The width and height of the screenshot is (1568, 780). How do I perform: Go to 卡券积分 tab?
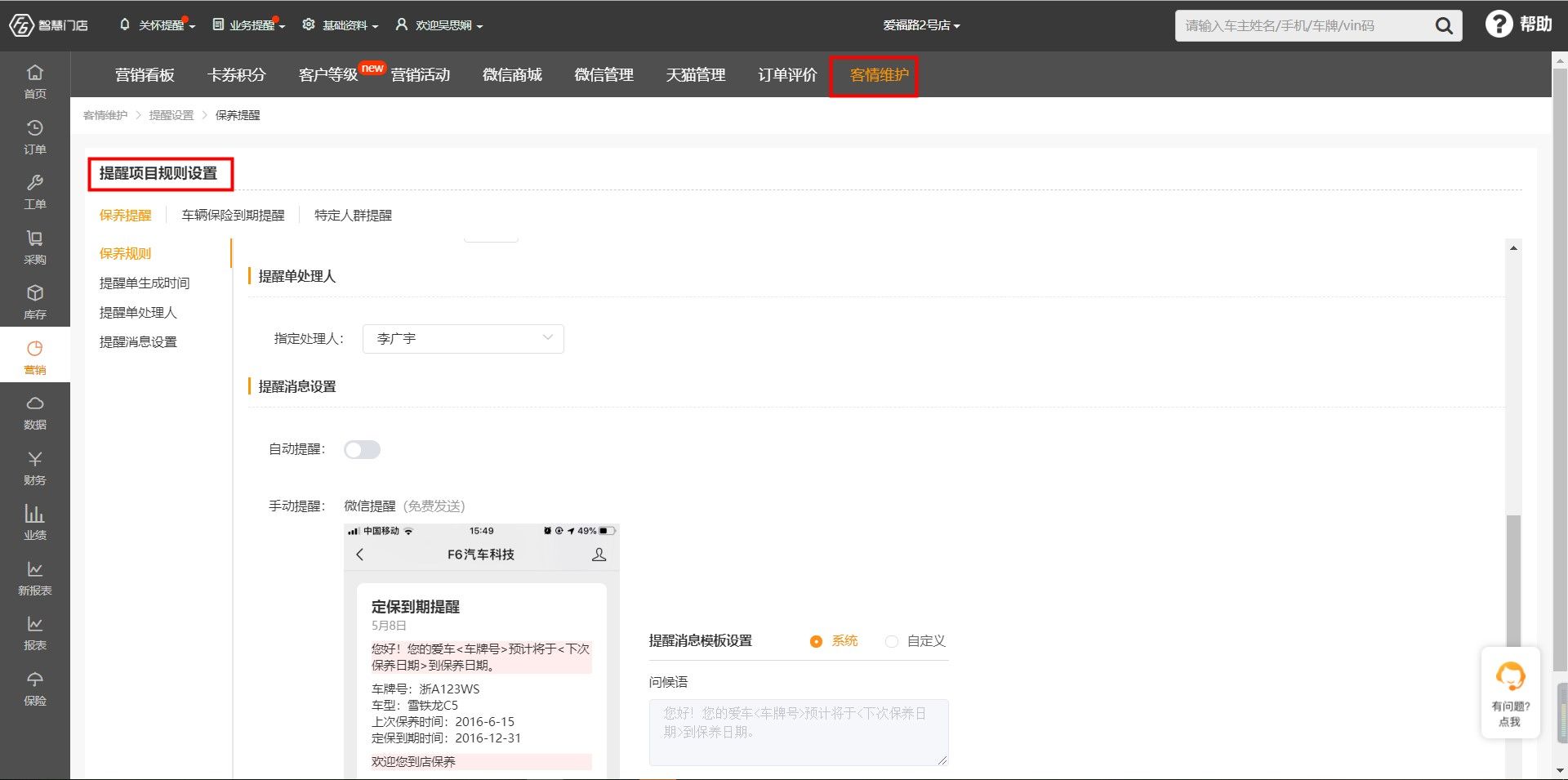(237, 75)
